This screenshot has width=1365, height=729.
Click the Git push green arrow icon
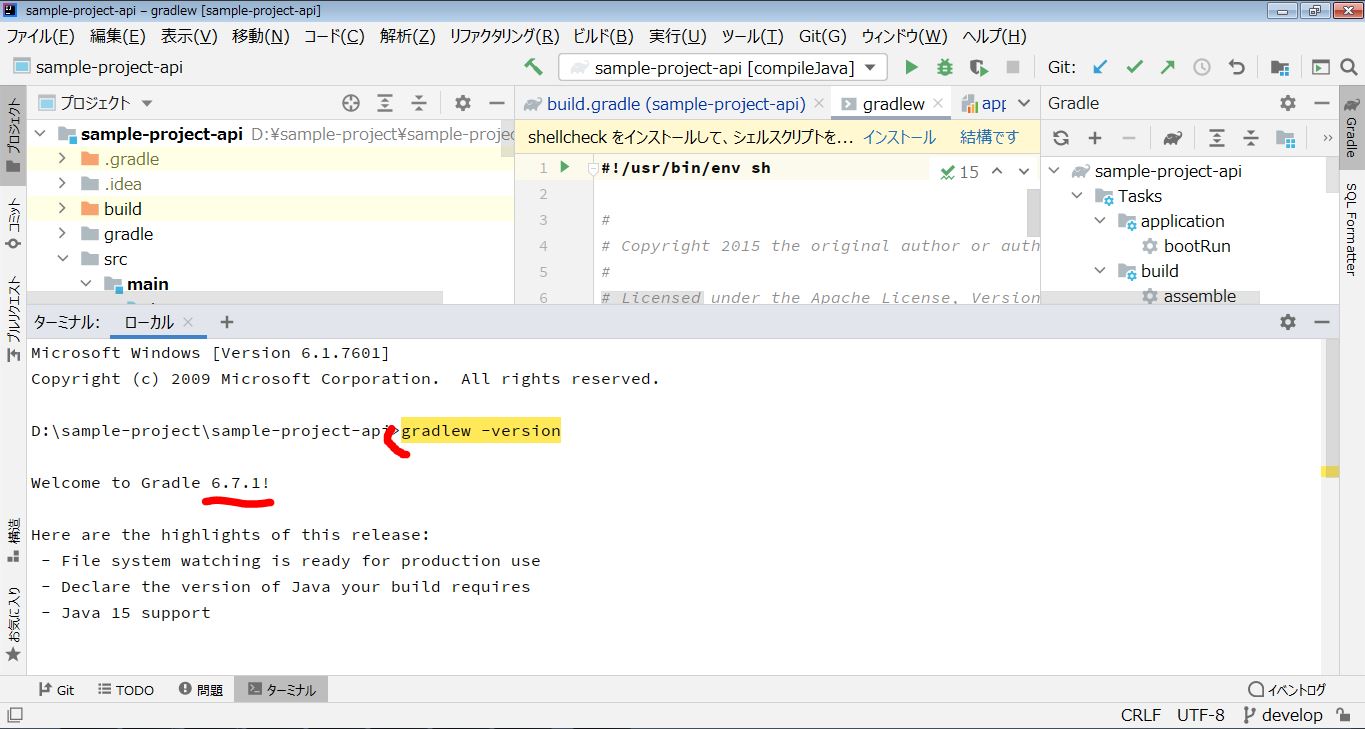1166,66
